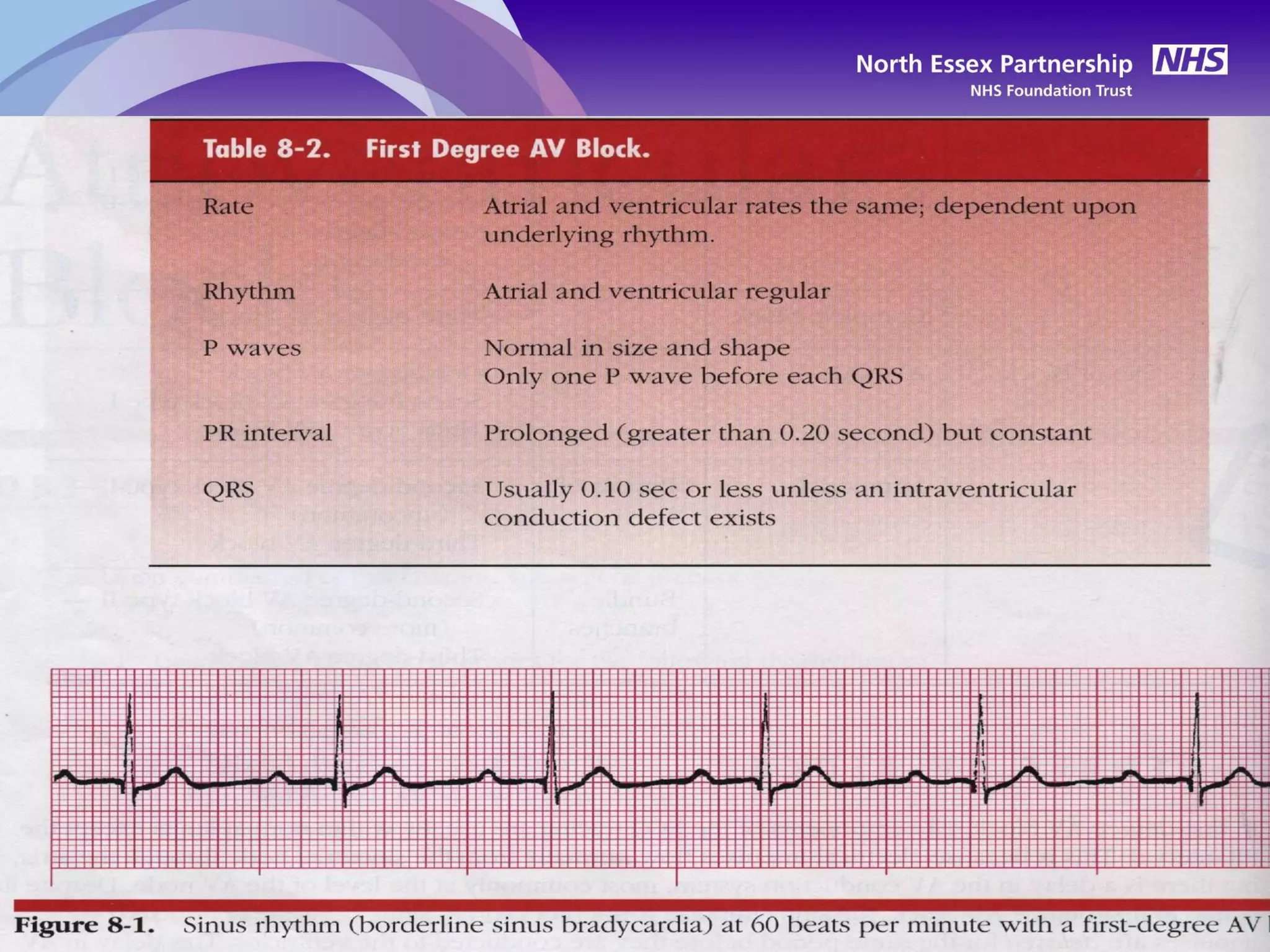Click the text 'Atrial and ventricular regular'
This screenshot has height=952, width=1270.
tap(657, 291)
